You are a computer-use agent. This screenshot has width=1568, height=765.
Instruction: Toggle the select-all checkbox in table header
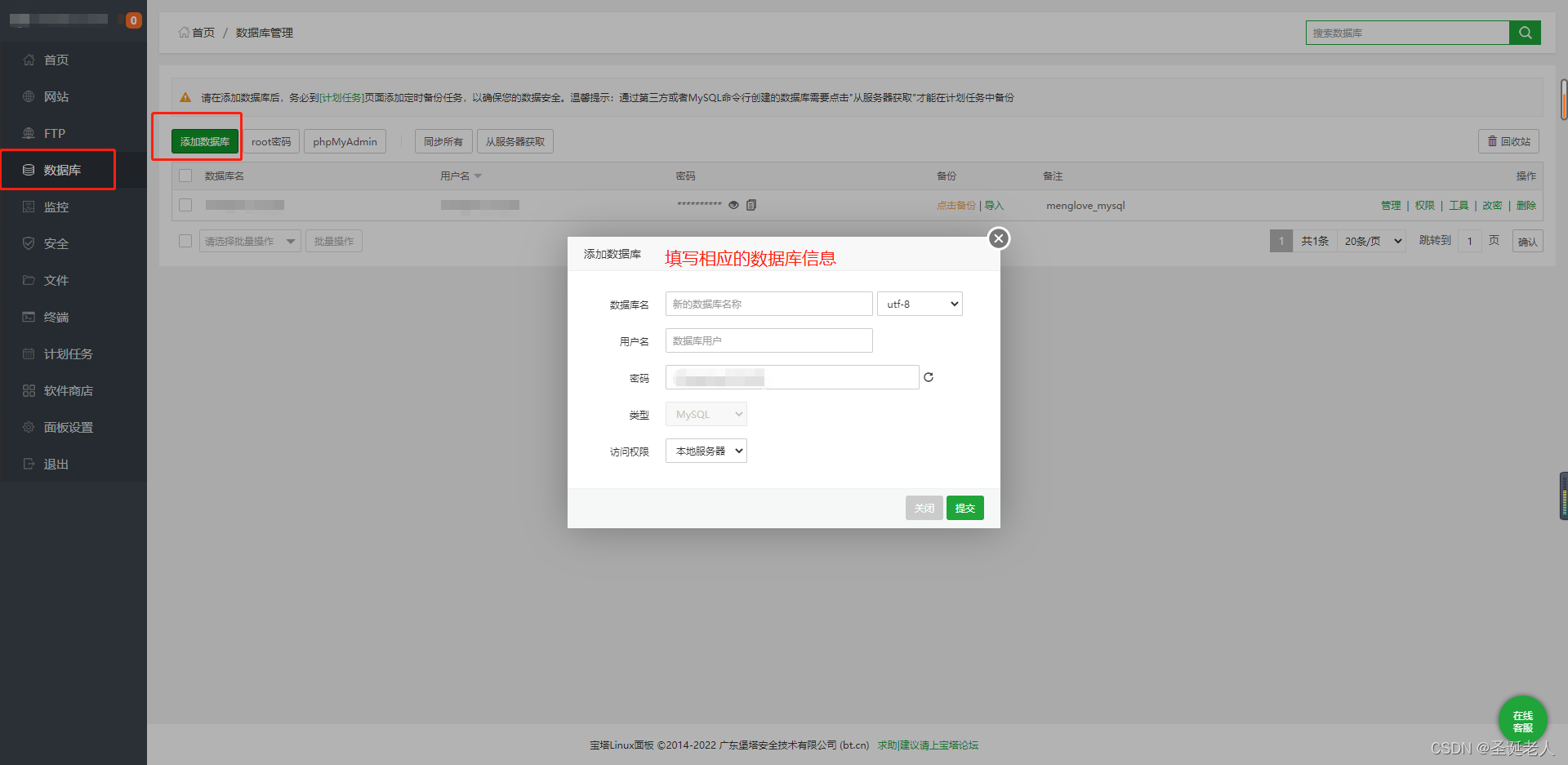185,176
